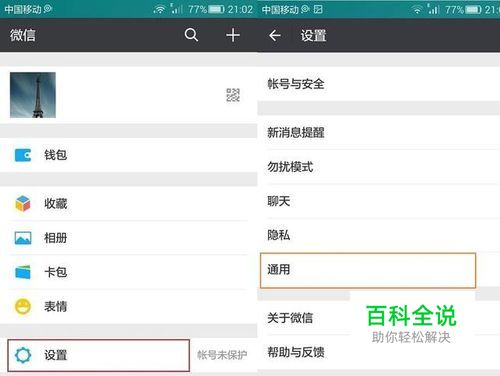500x376 pixels.
Task: Tap the 21:02 clock in status bar
Action: point(240,9)
